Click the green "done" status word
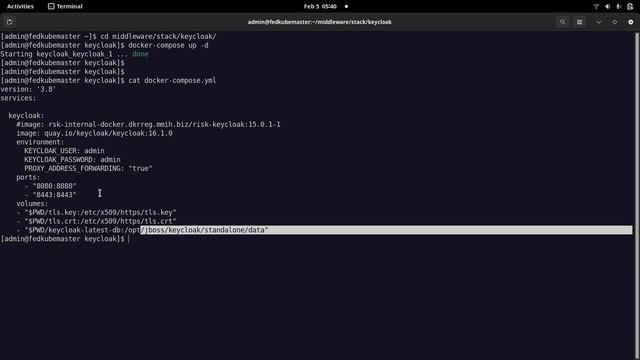This screenshot has height=360, width=640. 140,54
